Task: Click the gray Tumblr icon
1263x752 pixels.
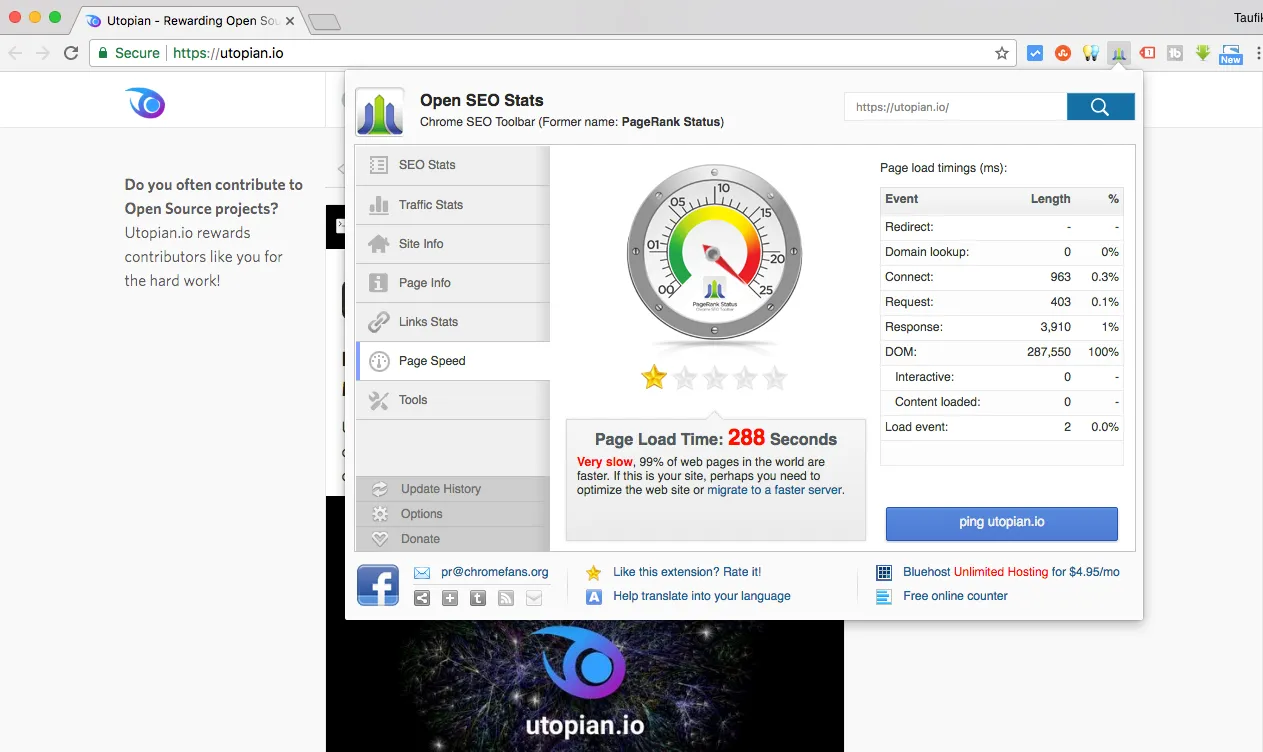Action: click(478, 598)
